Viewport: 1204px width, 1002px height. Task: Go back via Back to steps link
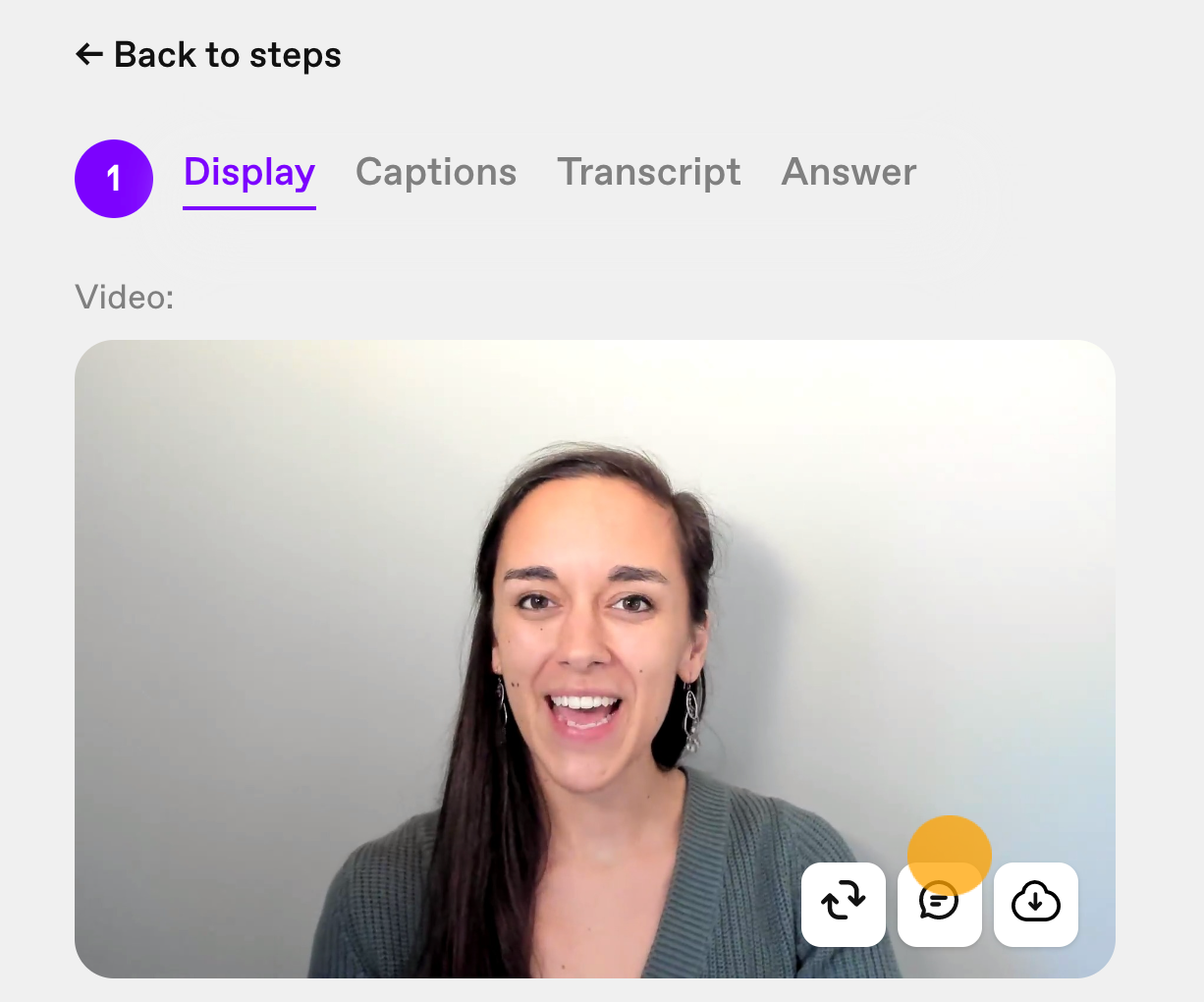[x=208, y=55]
